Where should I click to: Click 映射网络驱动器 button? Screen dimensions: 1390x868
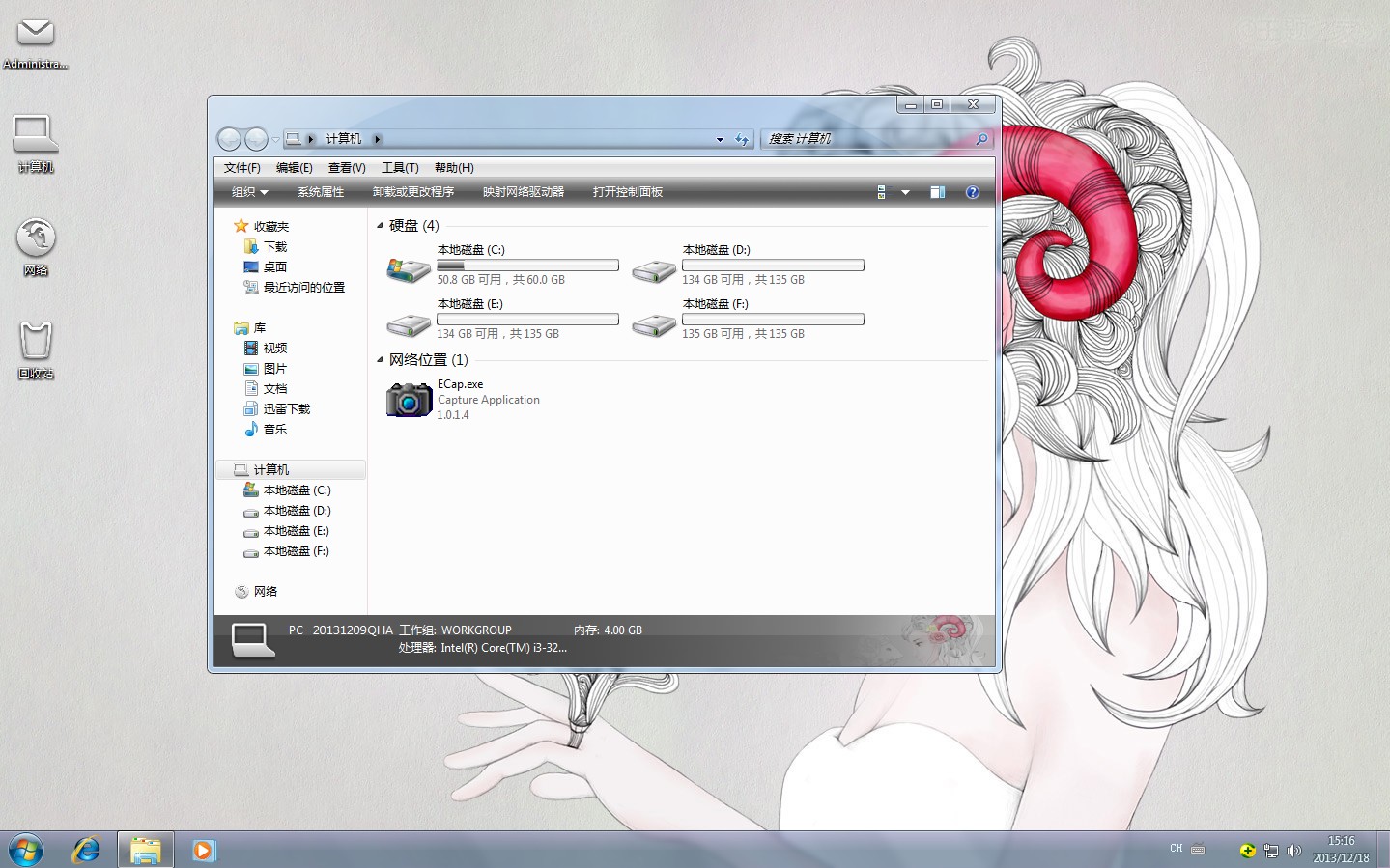click(x=524, y=192)
